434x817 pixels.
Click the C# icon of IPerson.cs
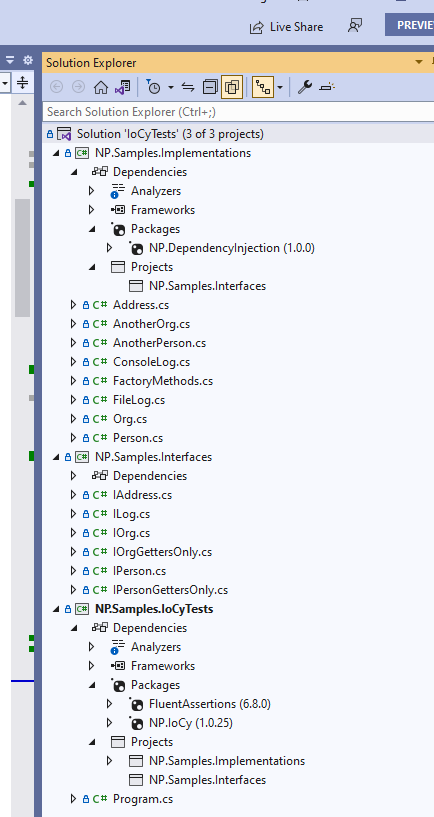point(100,571)
